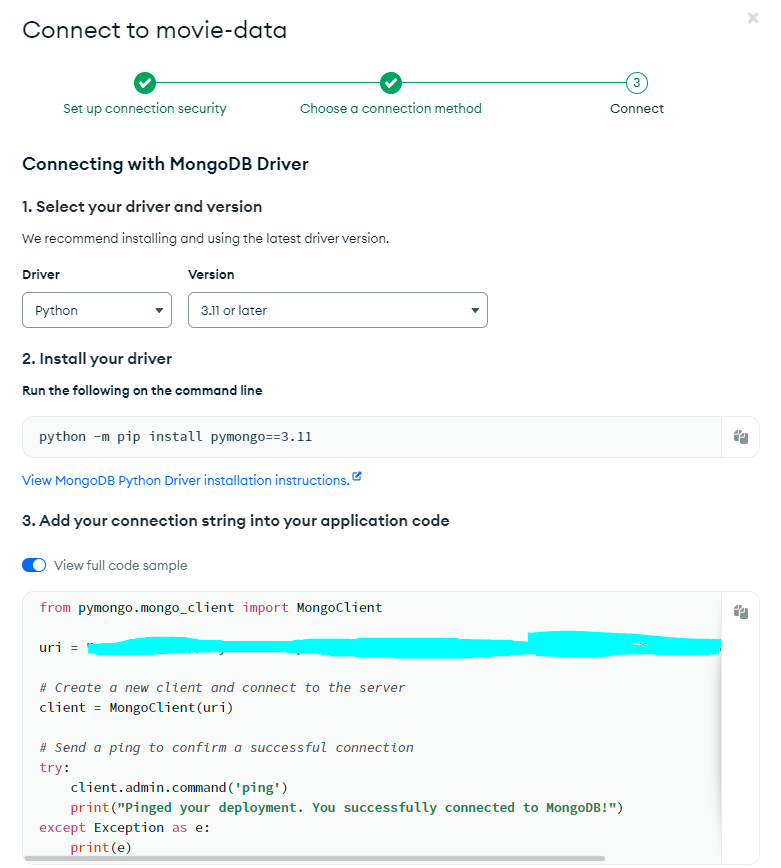This screenshot has height=868, width=781.
Task: Click the 'client = MongoClient(uri)' code line
Action: (x=136, y=707)
